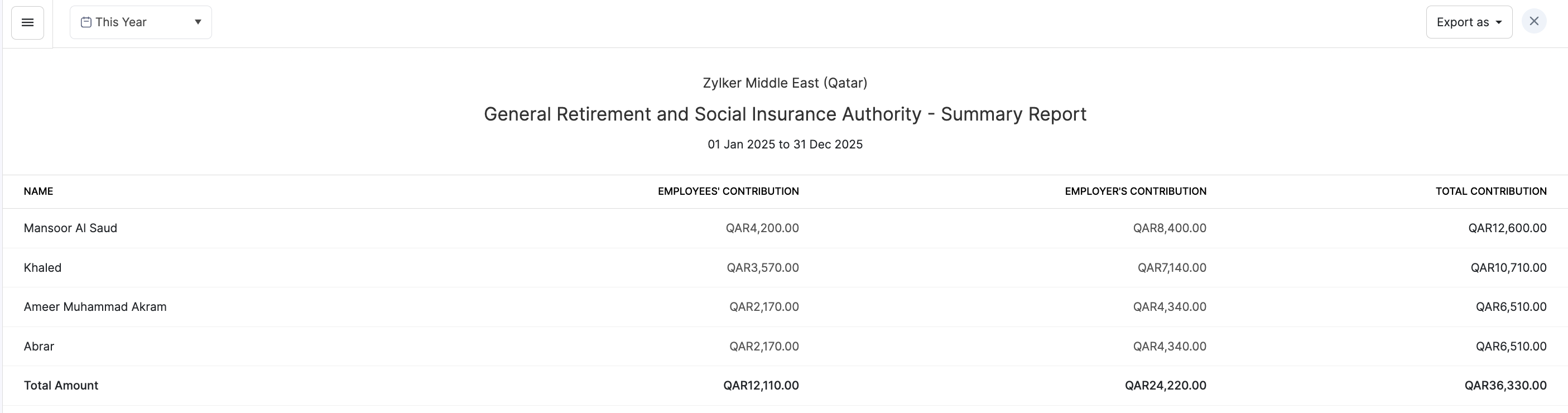Click the report date range text
Viewport: 1568px width, 413px height.
785,145
